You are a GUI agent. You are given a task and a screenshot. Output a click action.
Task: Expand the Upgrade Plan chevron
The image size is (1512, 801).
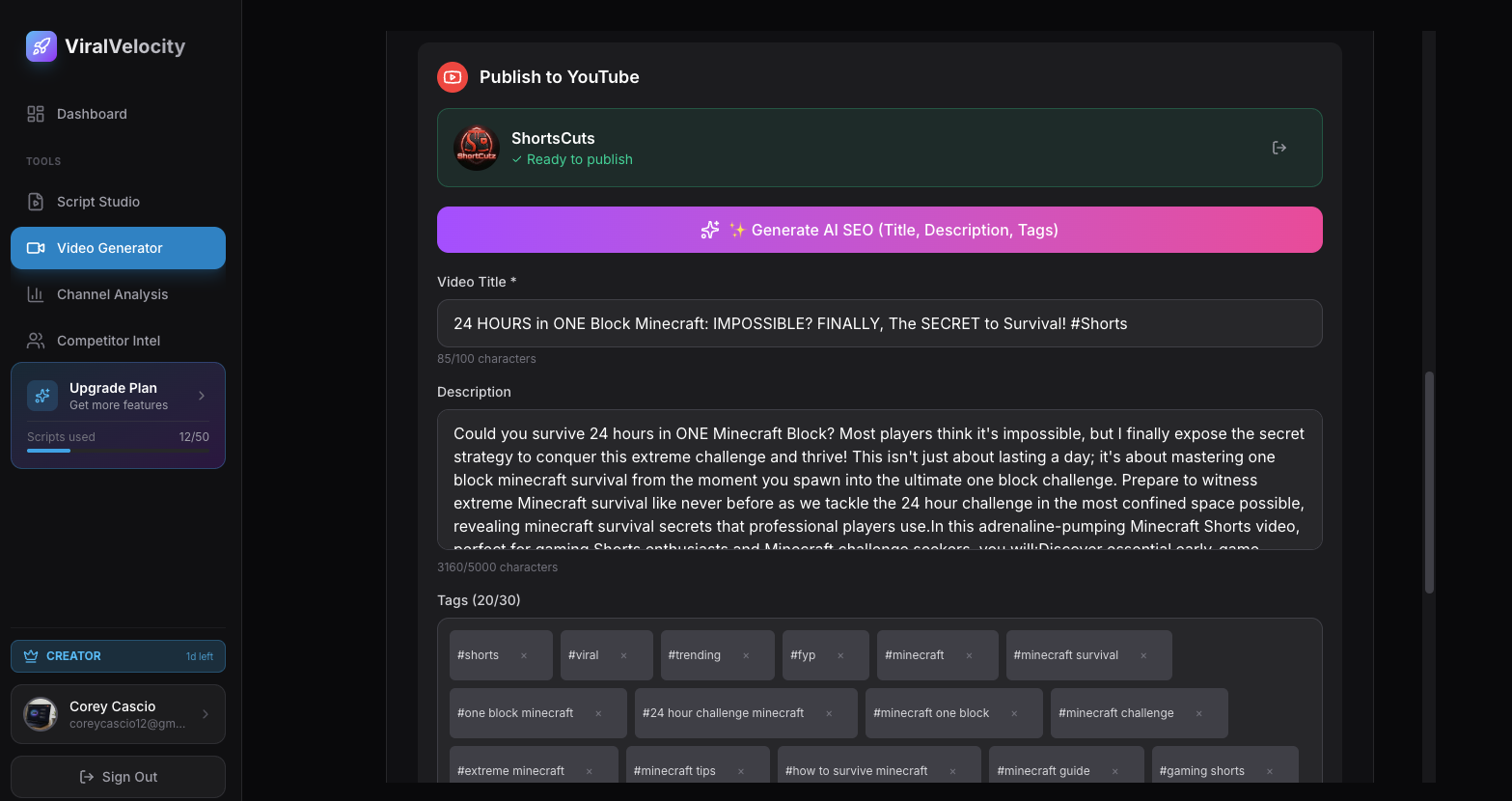pos(201,396)
